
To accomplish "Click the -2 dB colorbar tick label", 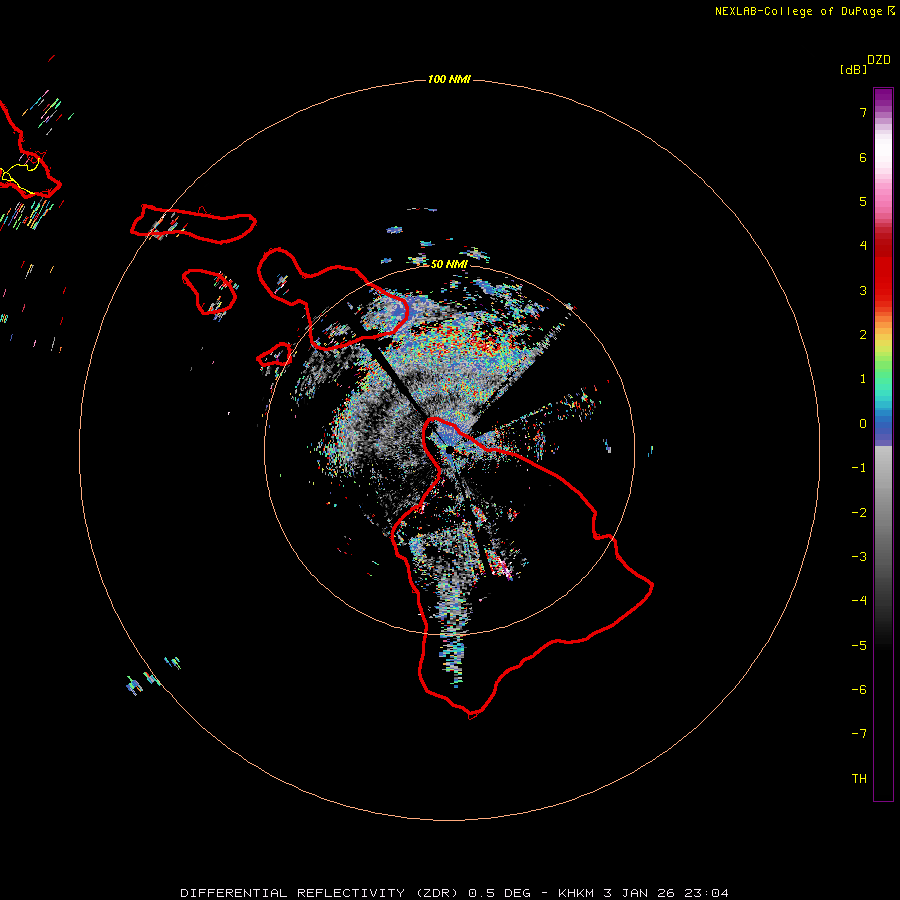I will pyautogui.click(x=859, y=513).
